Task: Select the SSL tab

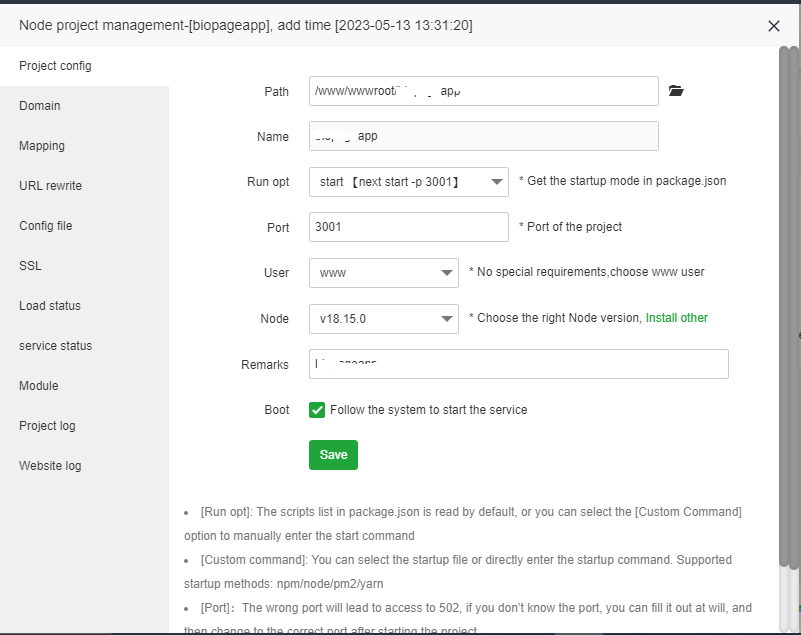Action: click(x=30, y=266)
